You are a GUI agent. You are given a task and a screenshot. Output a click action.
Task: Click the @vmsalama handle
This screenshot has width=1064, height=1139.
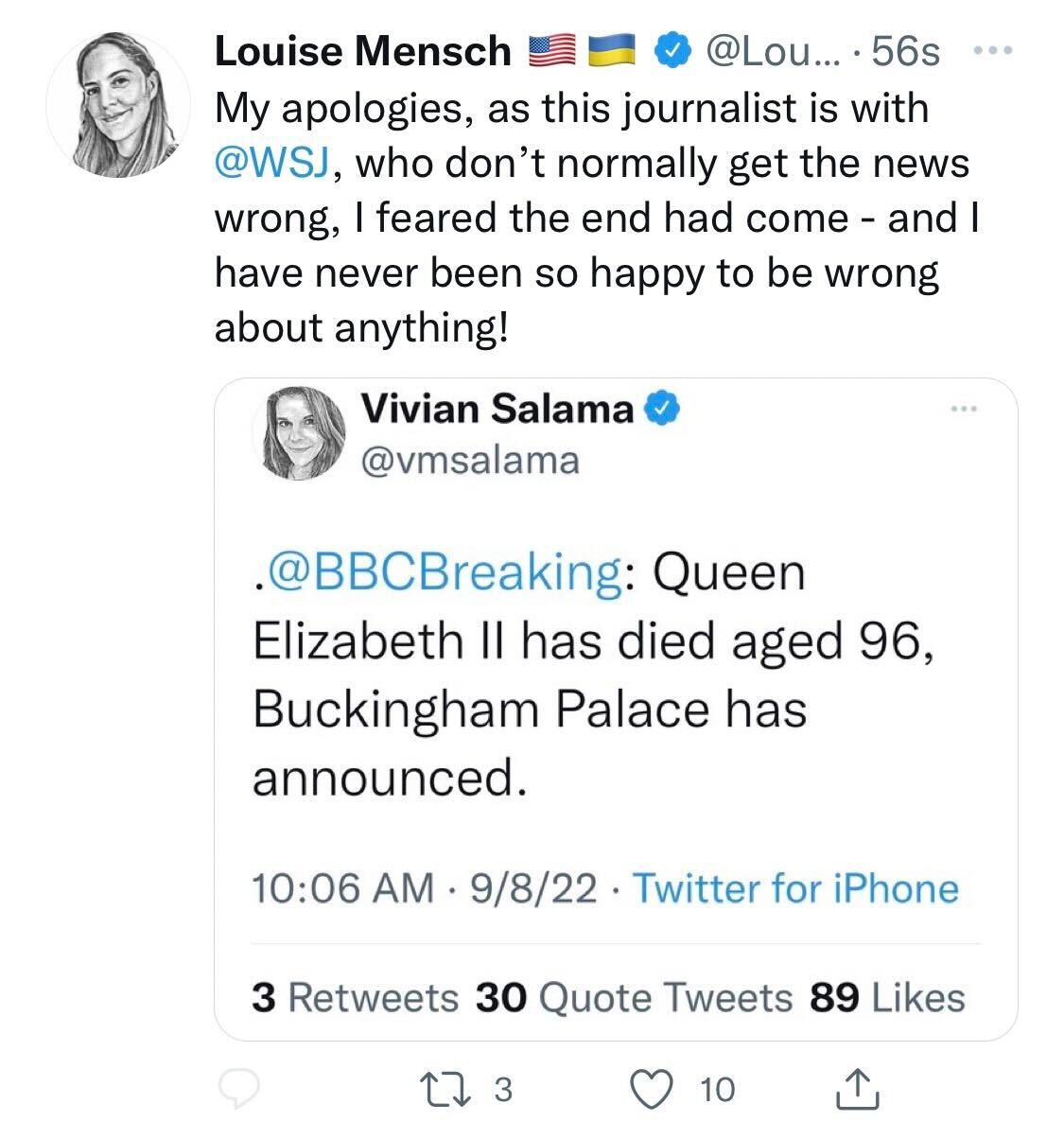tap(469, 460)
